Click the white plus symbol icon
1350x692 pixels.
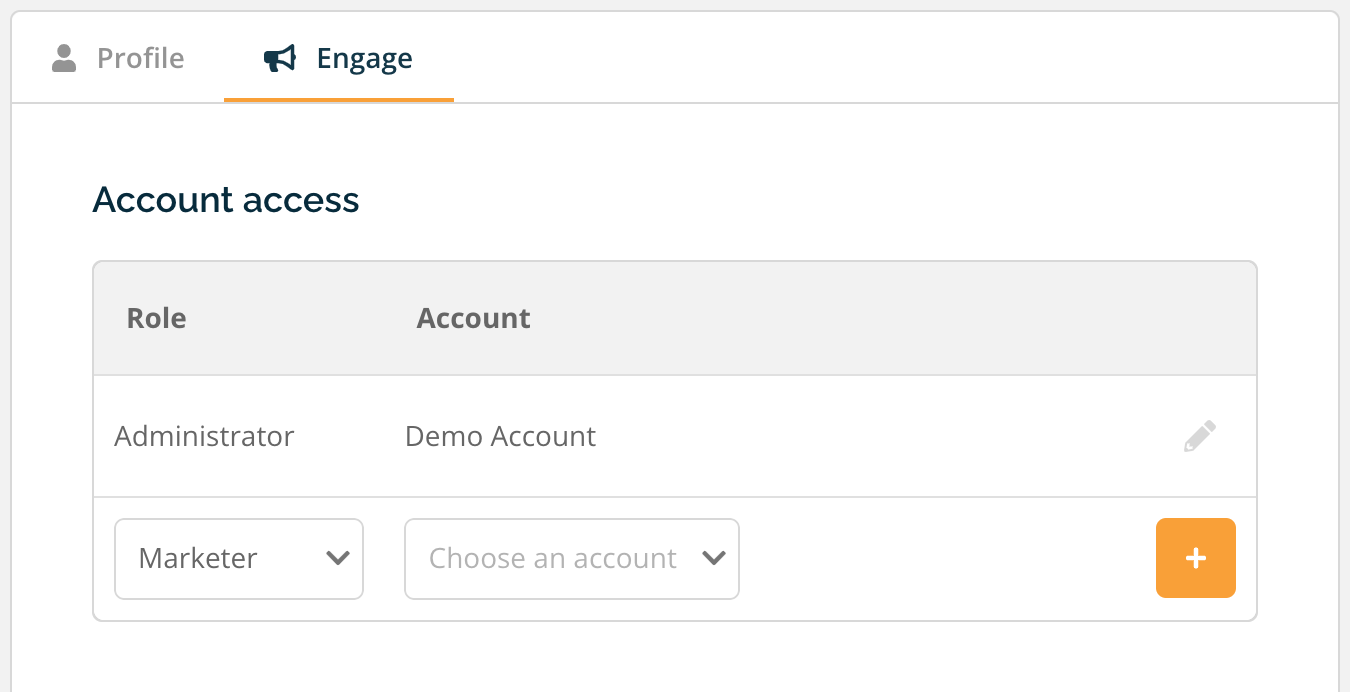1196,558
